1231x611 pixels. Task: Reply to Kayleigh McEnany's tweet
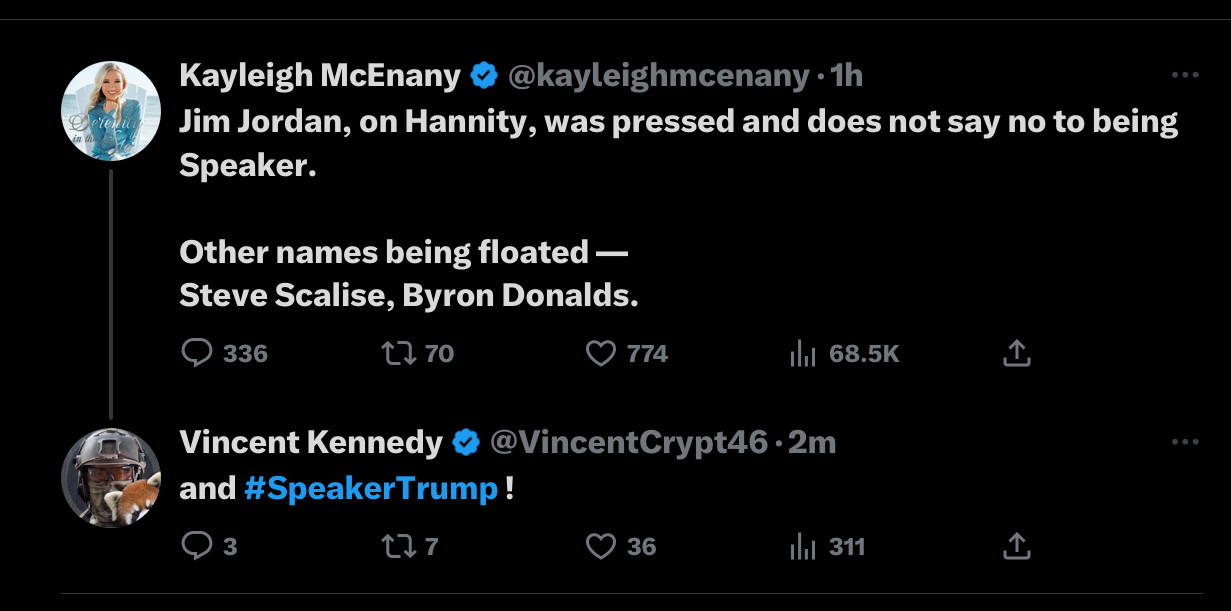(195, 353)
